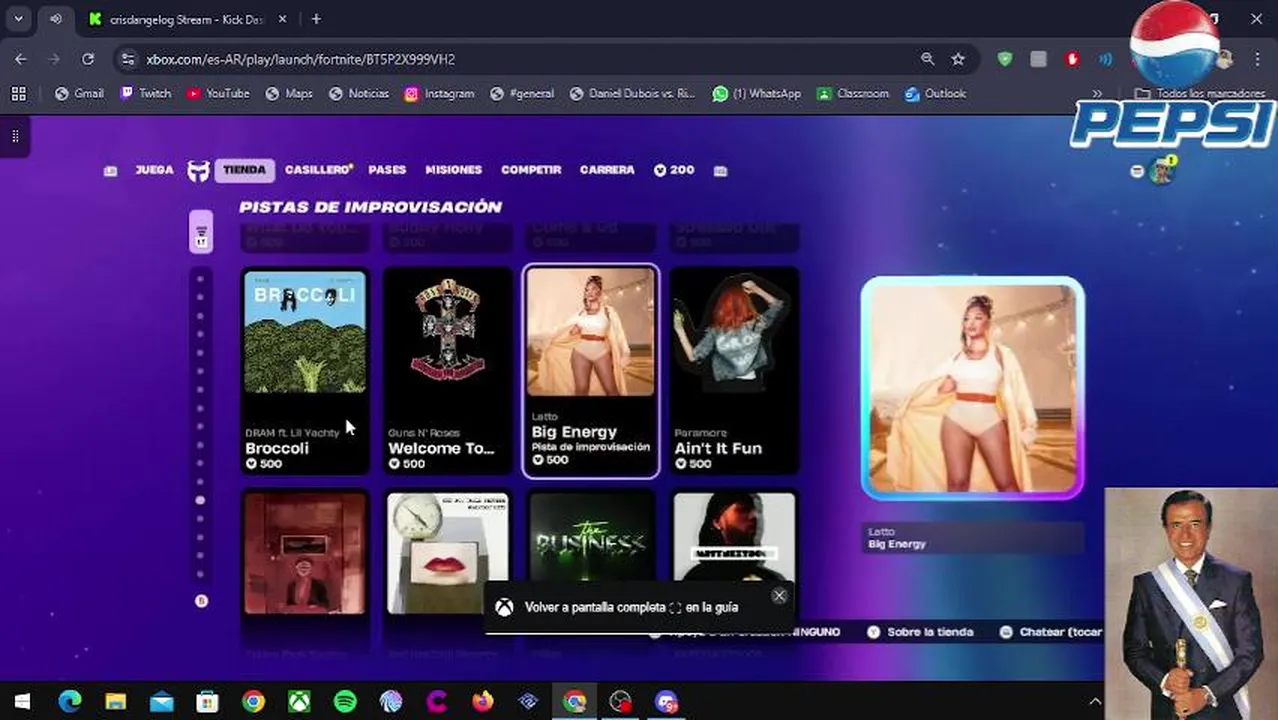Screen dimensions: 1278x720
Task: Open Firefox from taskbar
Action: [x=483, y=702]
